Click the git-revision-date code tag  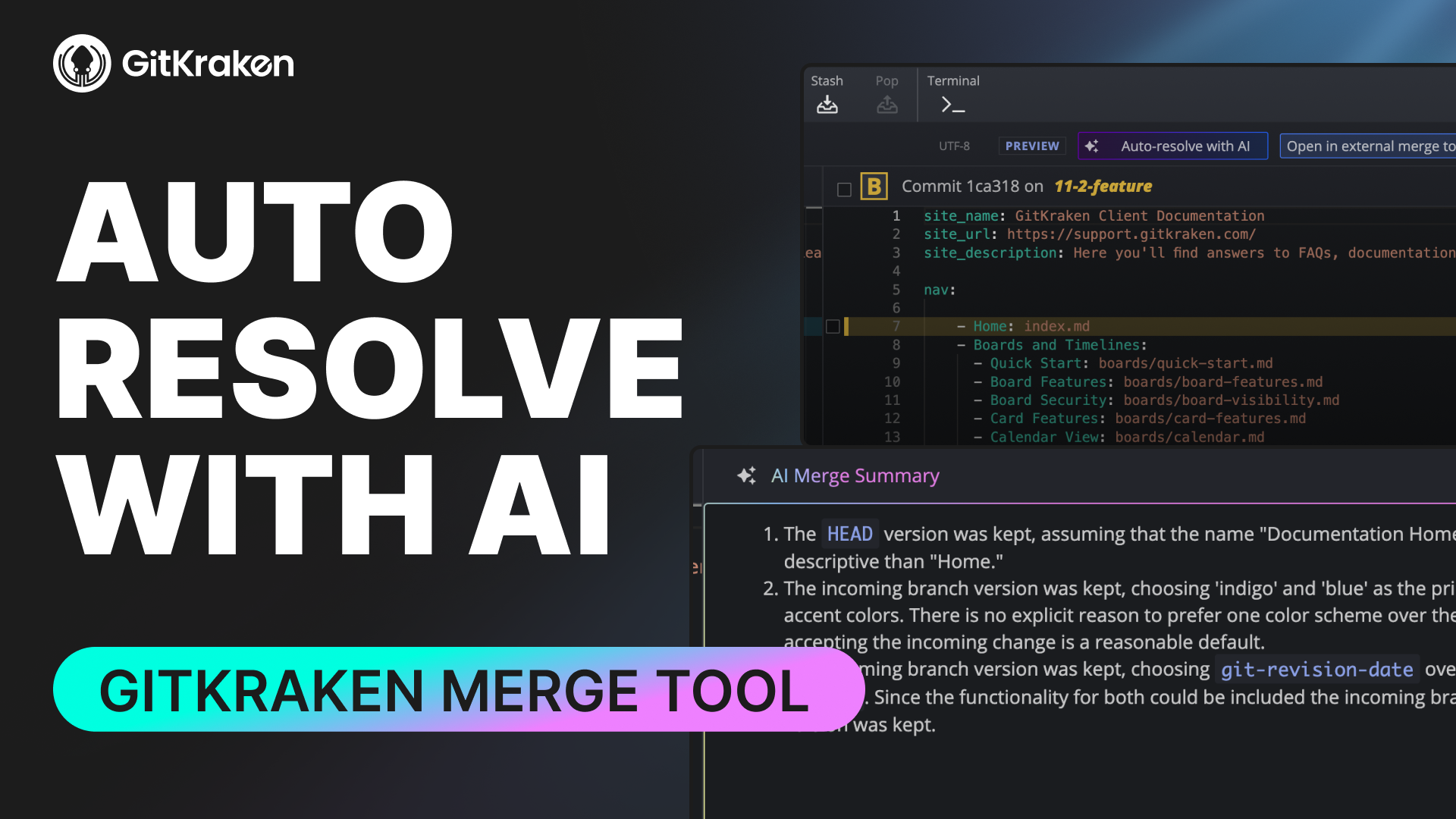(x=1316, y=669)
